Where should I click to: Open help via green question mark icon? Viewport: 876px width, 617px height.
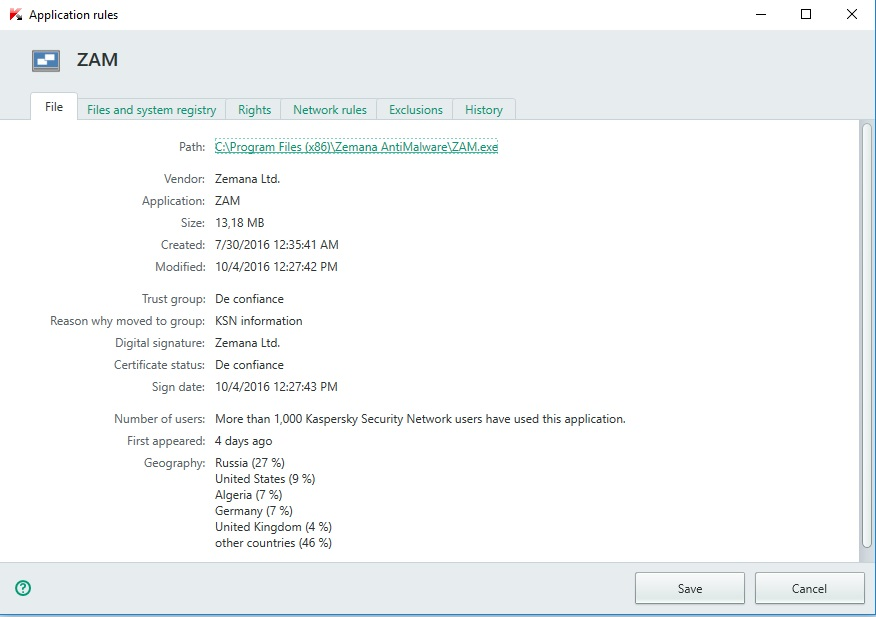coord(23,588)
